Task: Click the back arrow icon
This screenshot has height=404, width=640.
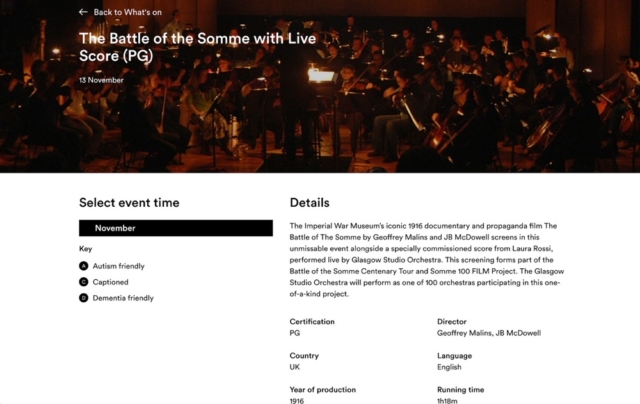Action: (83, 12)
